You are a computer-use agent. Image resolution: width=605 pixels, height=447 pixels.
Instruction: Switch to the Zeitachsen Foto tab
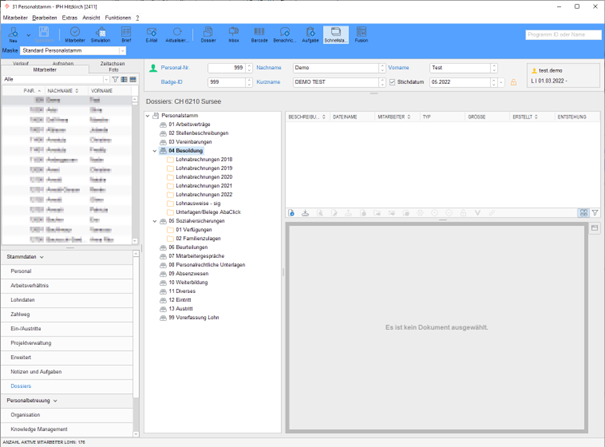tap(112, 67)
